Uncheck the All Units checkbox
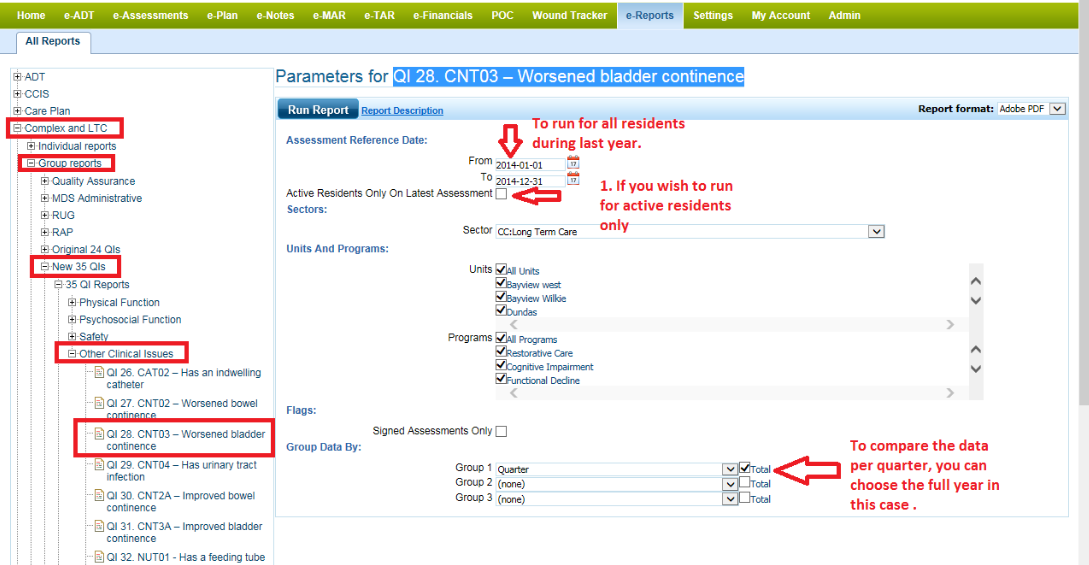Screen dimensions: 1089x565 click(501, 270)
